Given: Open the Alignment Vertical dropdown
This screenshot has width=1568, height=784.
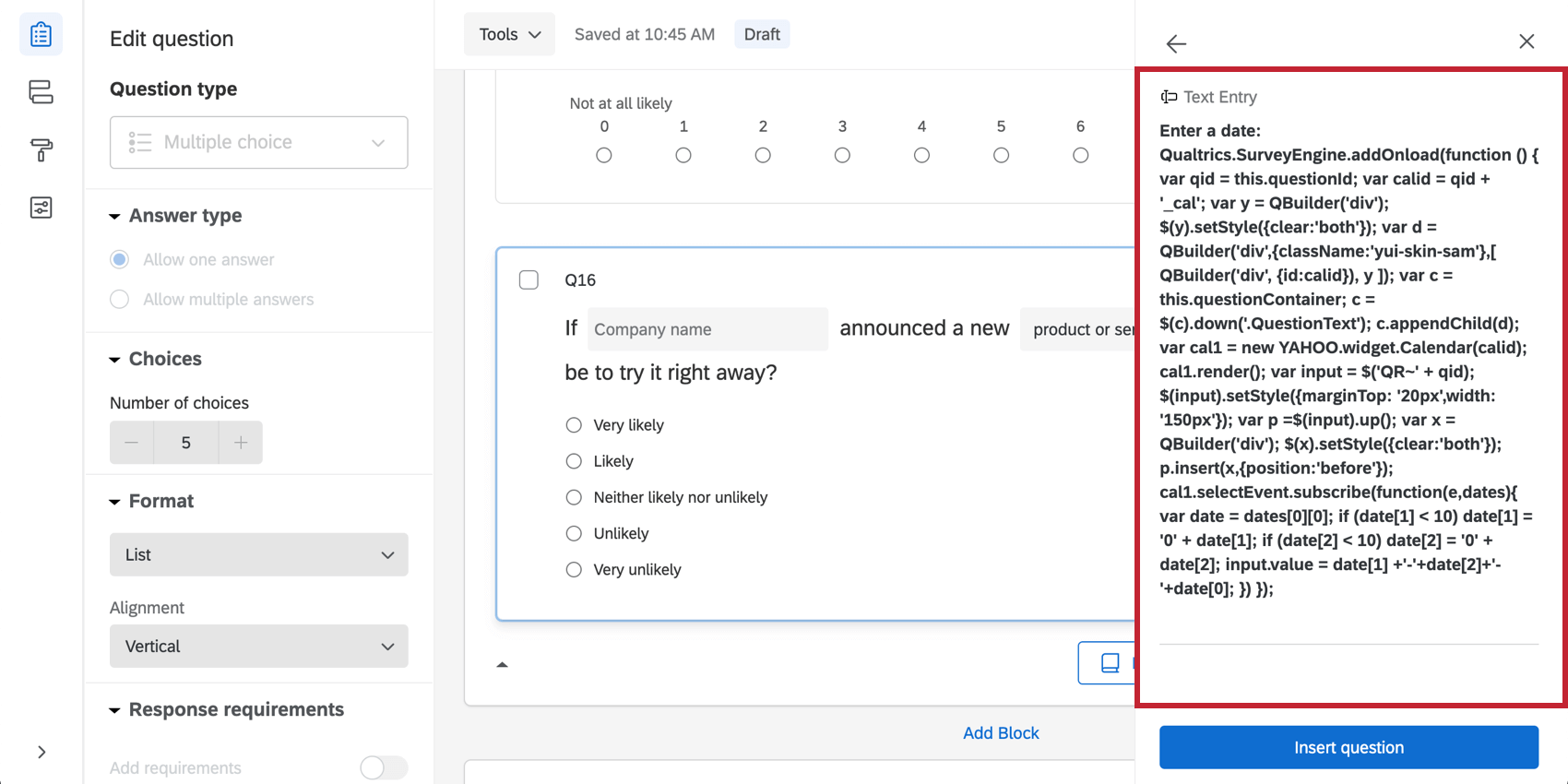Looking at the screenshot, I should tap(258, 646).
